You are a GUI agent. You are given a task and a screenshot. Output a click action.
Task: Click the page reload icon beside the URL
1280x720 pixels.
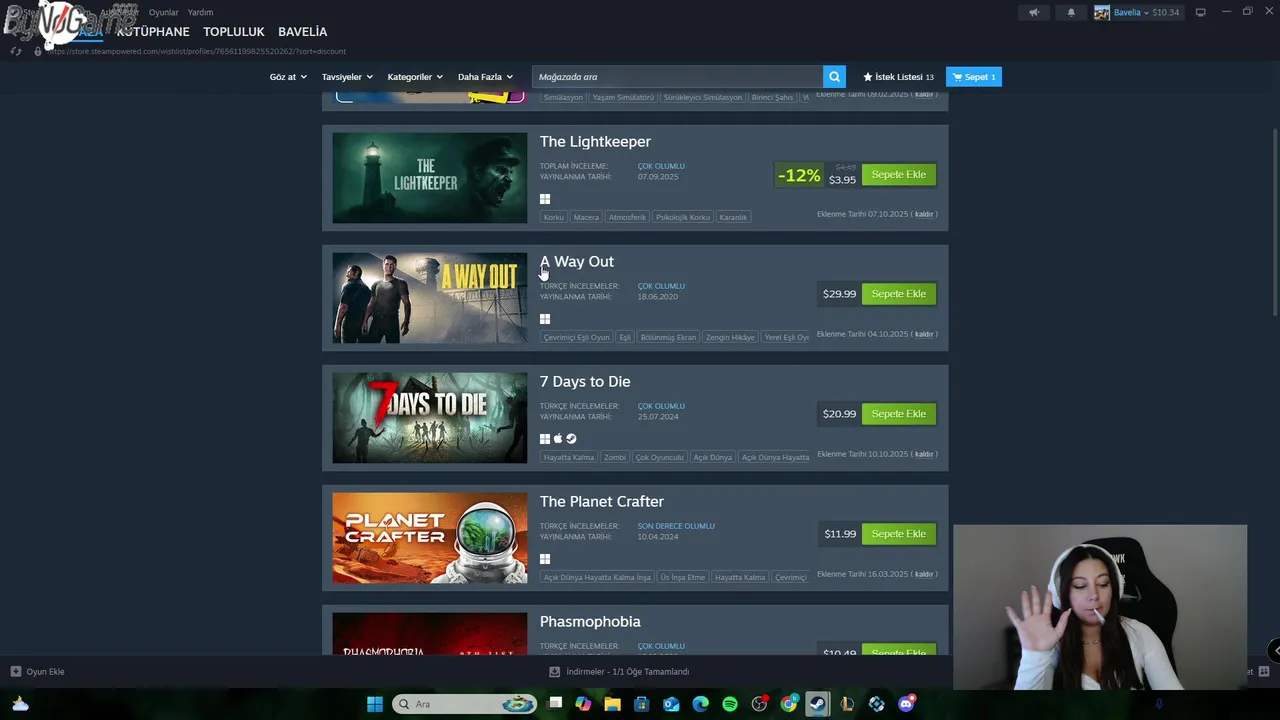(x=16, y=51)
